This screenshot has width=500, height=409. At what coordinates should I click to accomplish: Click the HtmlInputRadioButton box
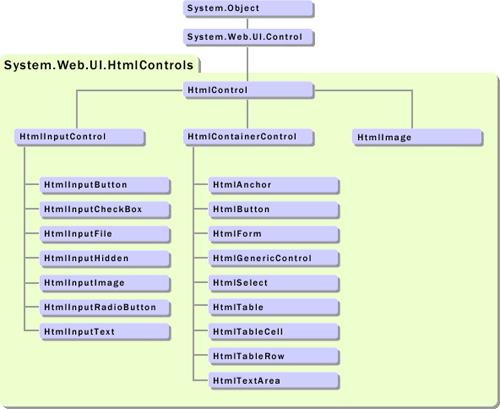[105, 308]
